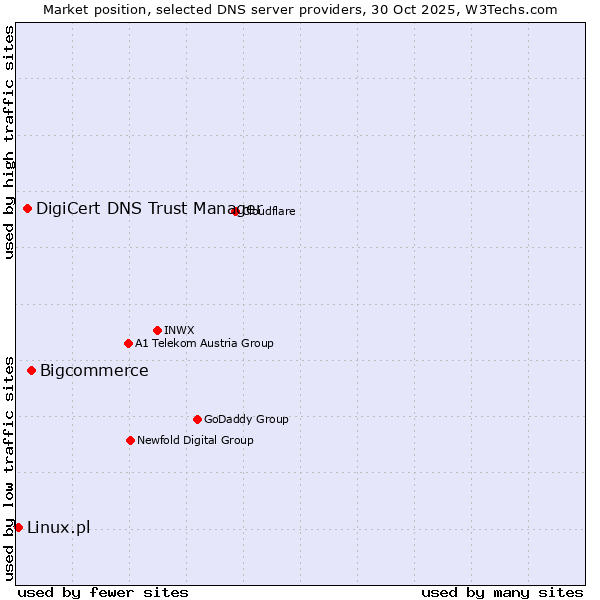Click the INWX label text
600x600 pixels.
[x=179, y=331]
